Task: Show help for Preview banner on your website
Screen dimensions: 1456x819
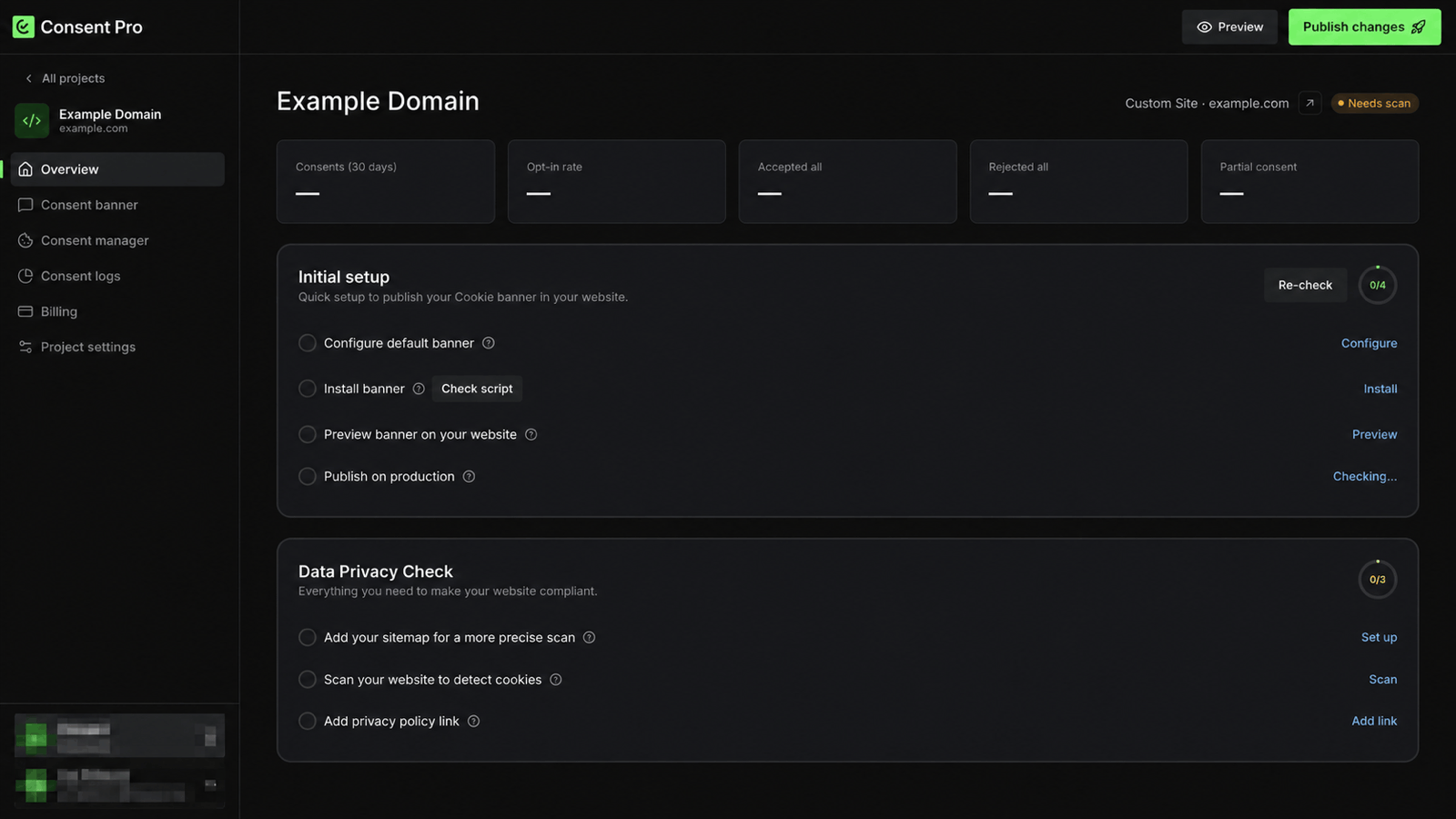Action: pyautogui.click(x=531, y=435)
